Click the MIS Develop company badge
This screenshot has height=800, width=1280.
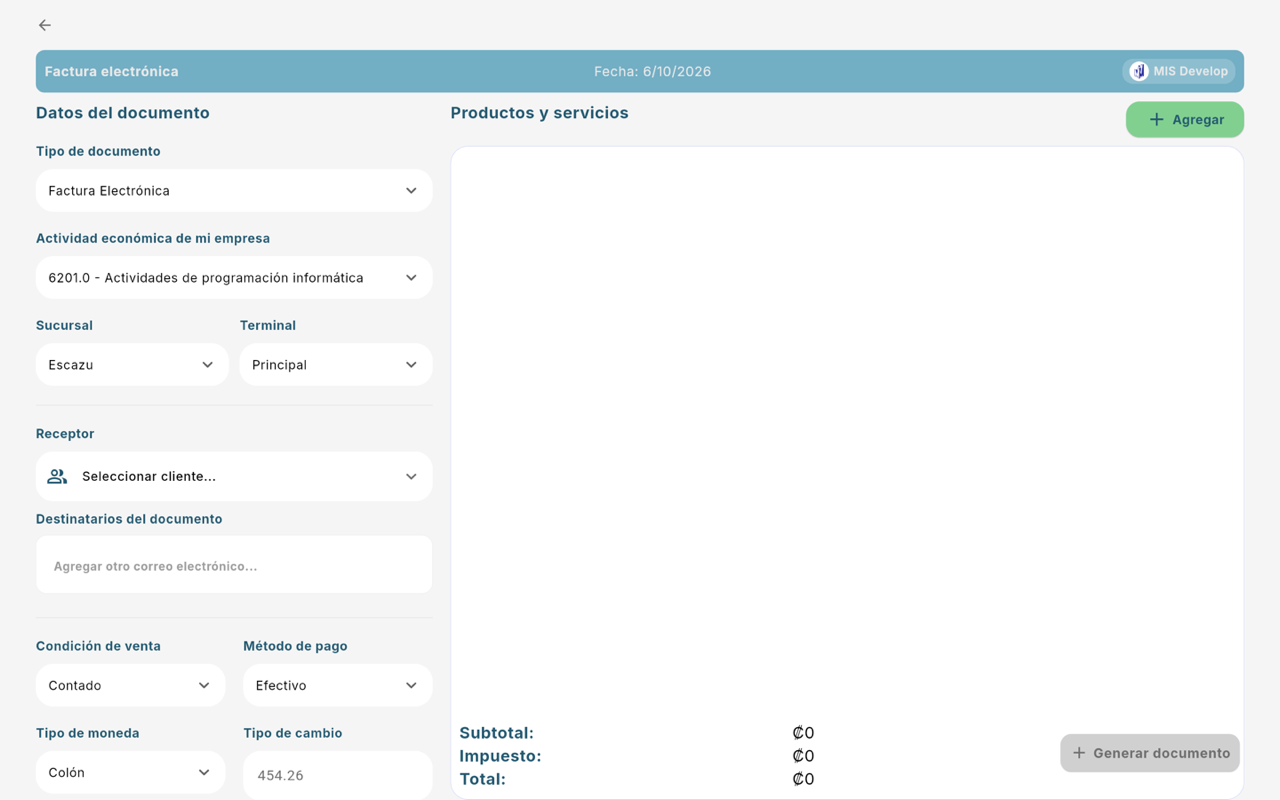[x=1179, y=71]
